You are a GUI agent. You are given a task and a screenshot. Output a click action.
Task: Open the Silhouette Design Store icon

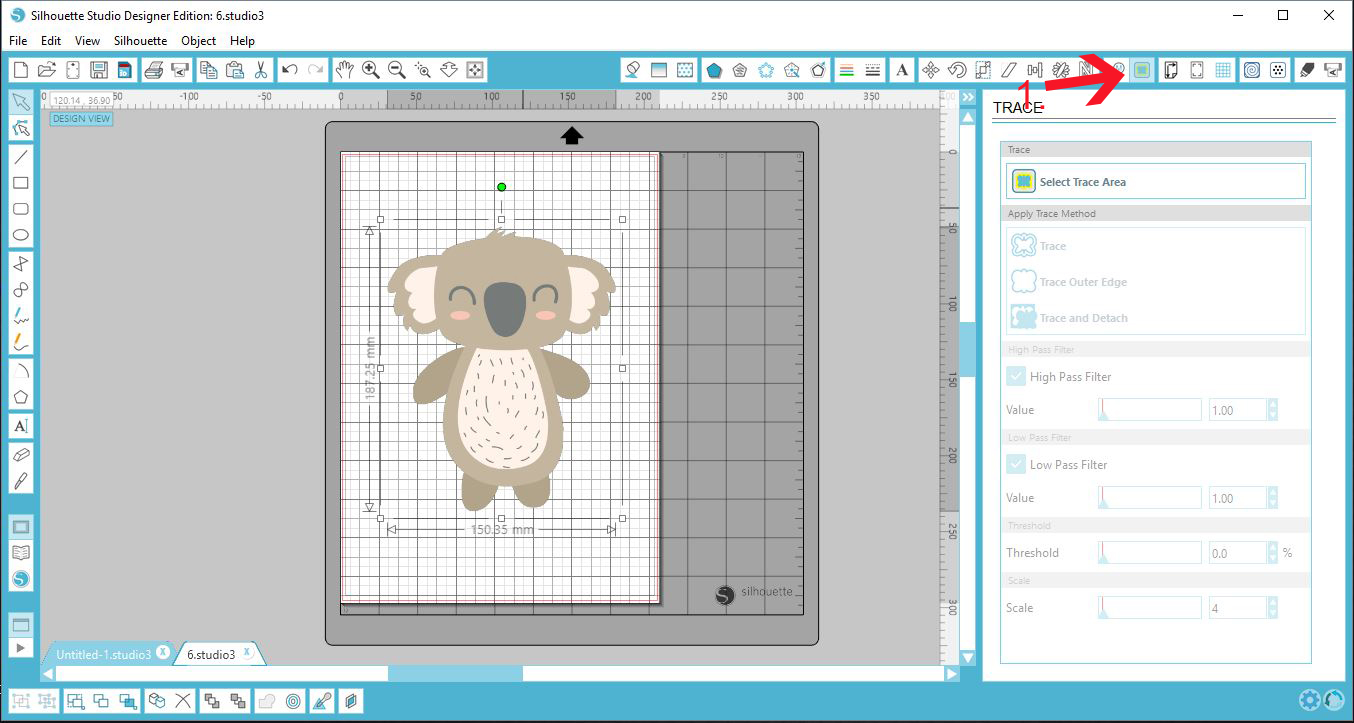[x=20, y=579]
